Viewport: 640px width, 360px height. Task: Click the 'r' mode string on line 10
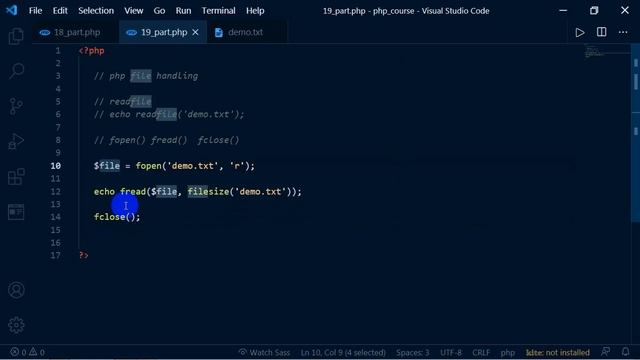pyautogui.click(x=237, y=166)
